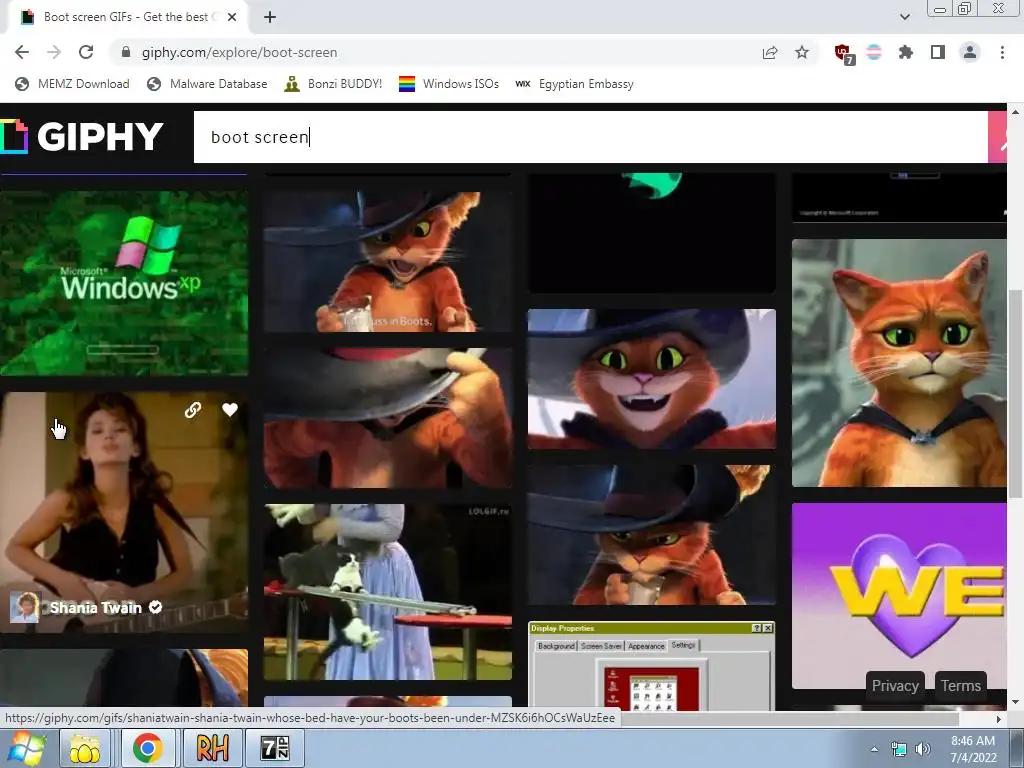Viewport: 1024px width, 768px height.
Task: Open the Display Properties dialog GIF
Action: [x=652, y=666]
